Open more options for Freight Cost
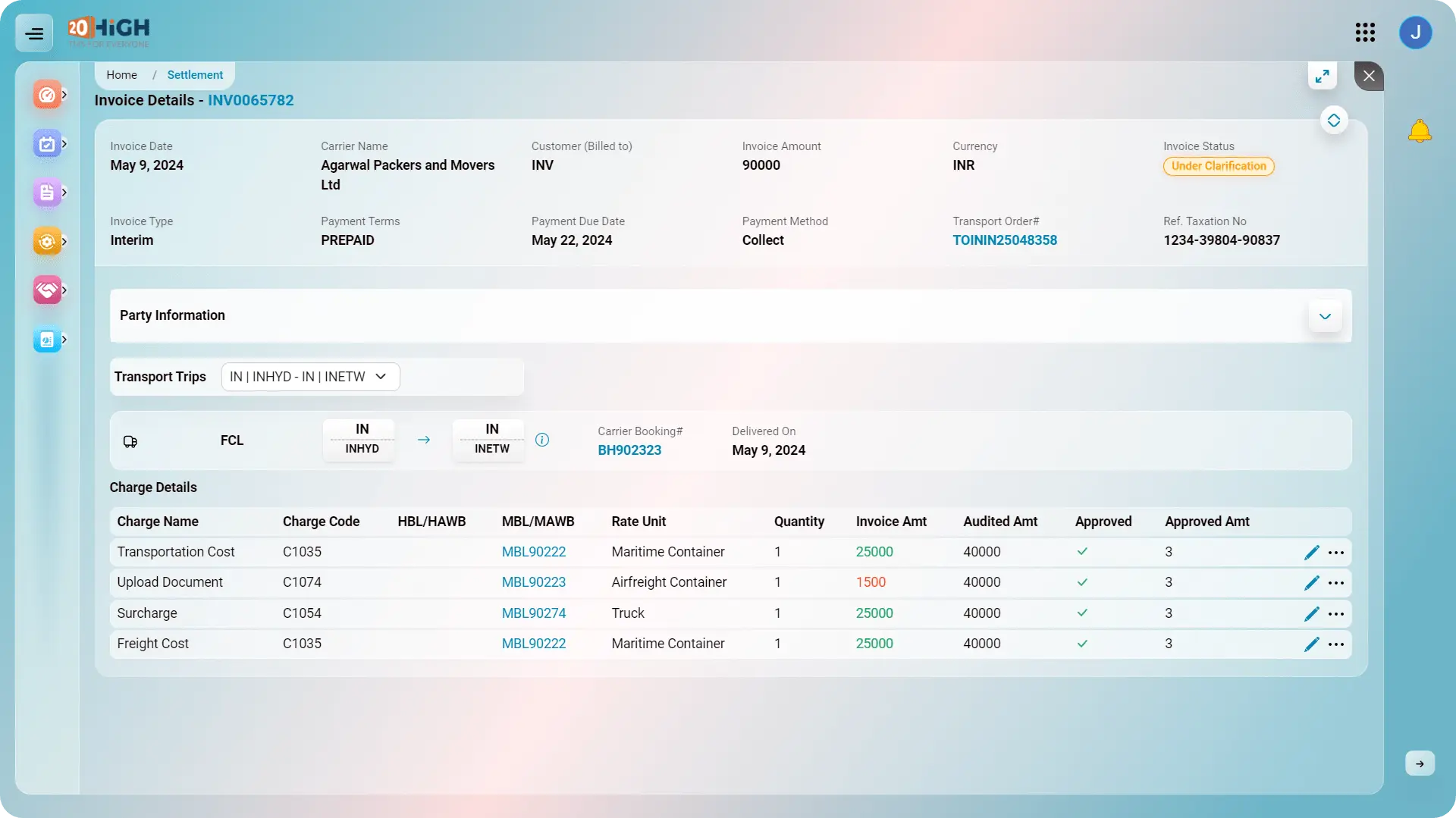The width and height of the screenshot is (1456, 818). pyautogui.click(x=1336, y=644)
